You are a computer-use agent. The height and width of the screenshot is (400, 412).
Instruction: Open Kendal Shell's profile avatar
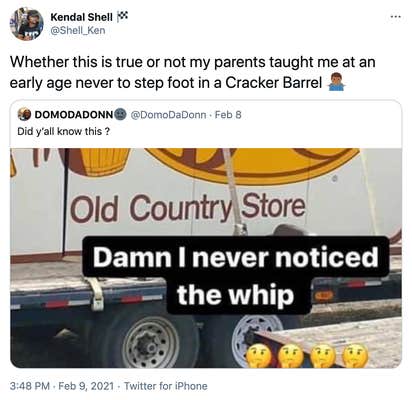coord(26,23)
